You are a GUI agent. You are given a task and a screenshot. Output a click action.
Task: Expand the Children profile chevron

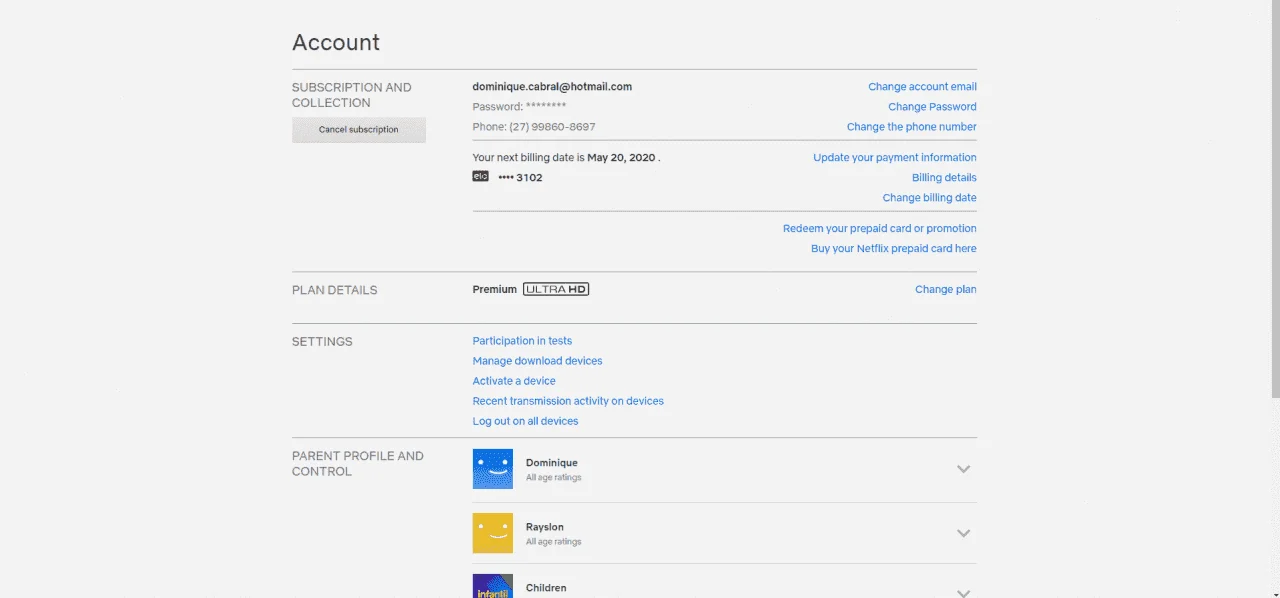click(x=964, y=592)
